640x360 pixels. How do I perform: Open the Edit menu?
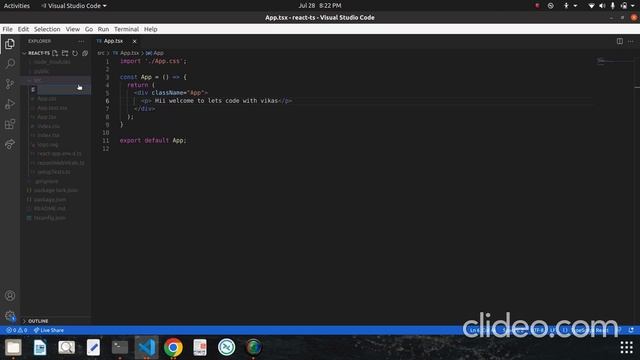(23, 29)
